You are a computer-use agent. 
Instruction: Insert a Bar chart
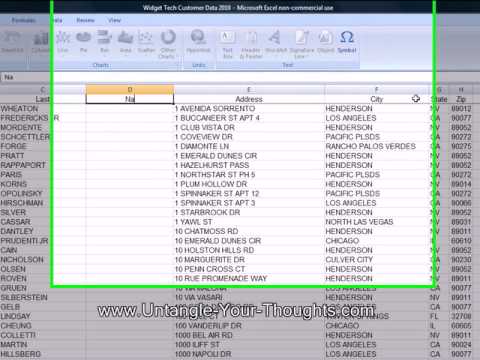(105, 42)
